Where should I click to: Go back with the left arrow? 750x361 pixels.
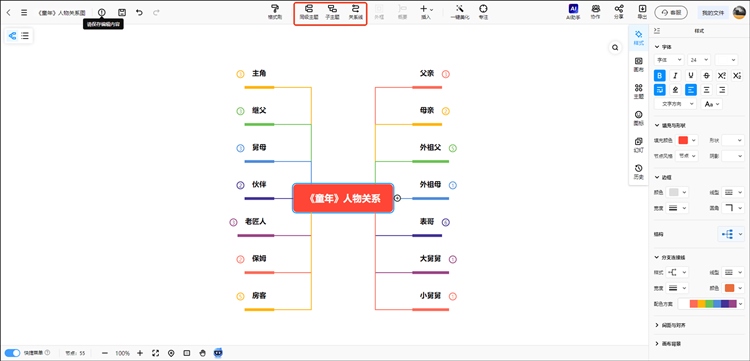[x=9, y=12]
